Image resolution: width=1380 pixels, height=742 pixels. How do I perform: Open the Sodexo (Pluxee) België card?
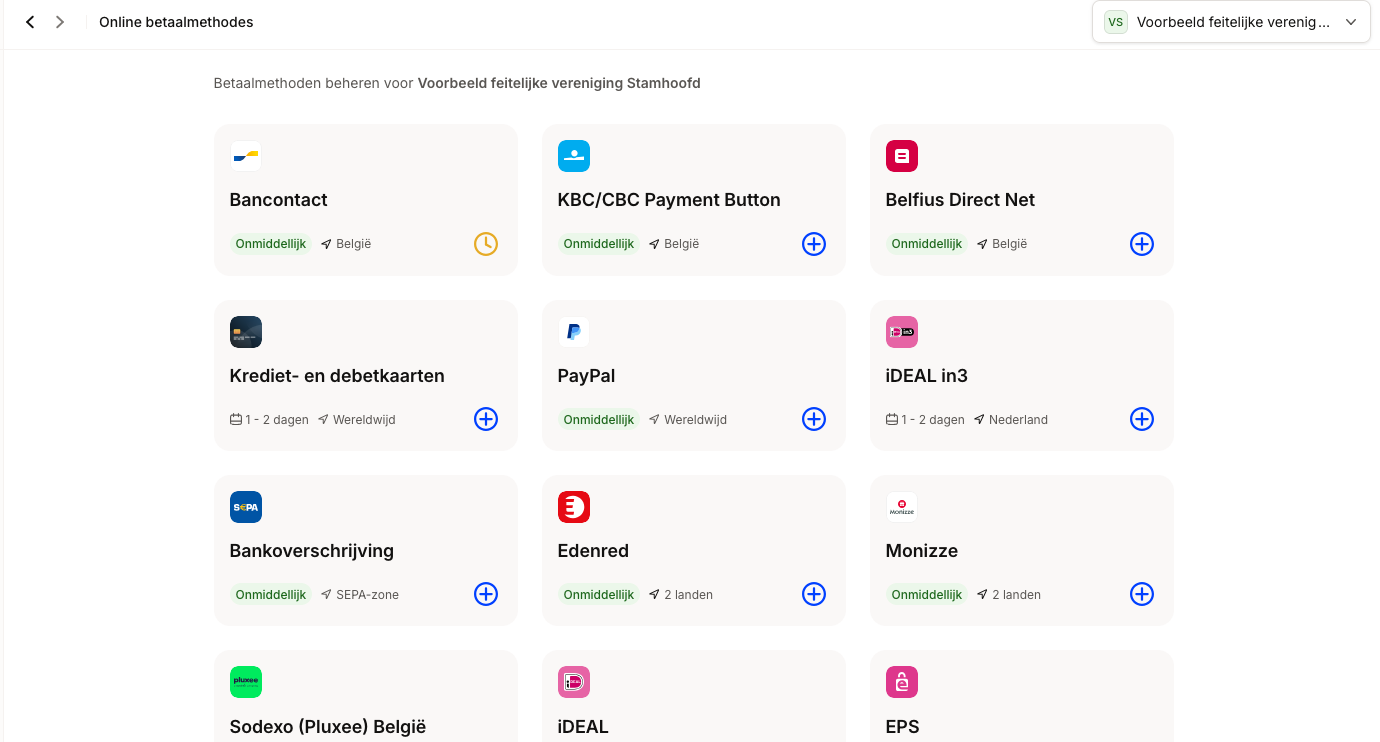click(328, 726)
